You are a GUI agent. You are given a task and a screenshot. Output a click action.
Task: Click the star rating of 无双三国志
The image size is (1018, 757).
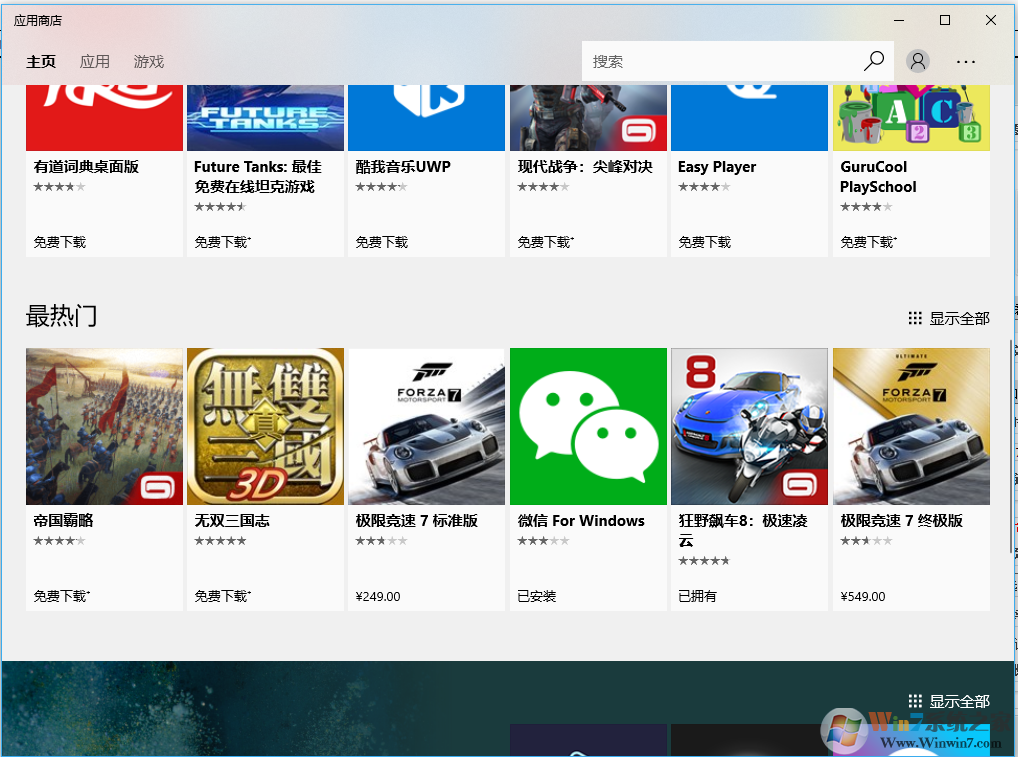tap(220, 541)
